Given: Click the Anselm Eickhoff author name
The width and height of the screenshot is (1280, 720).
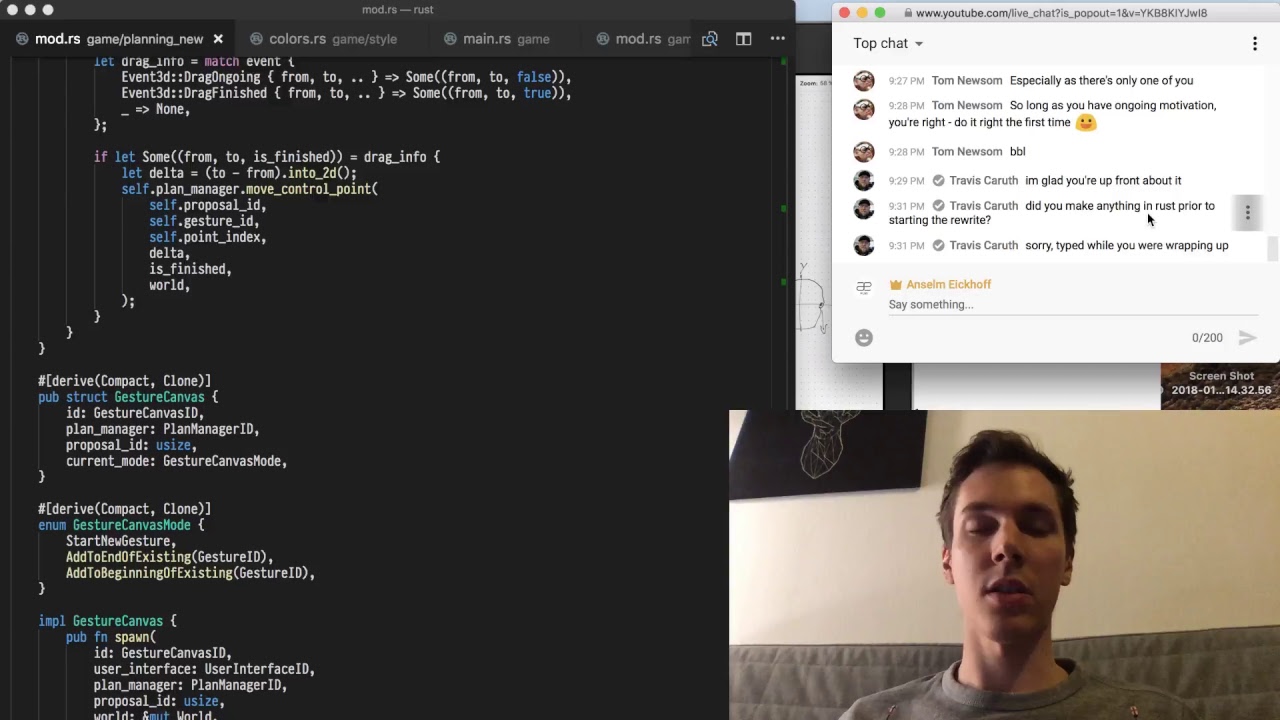Looking at the screenshot, I should 949,285.
